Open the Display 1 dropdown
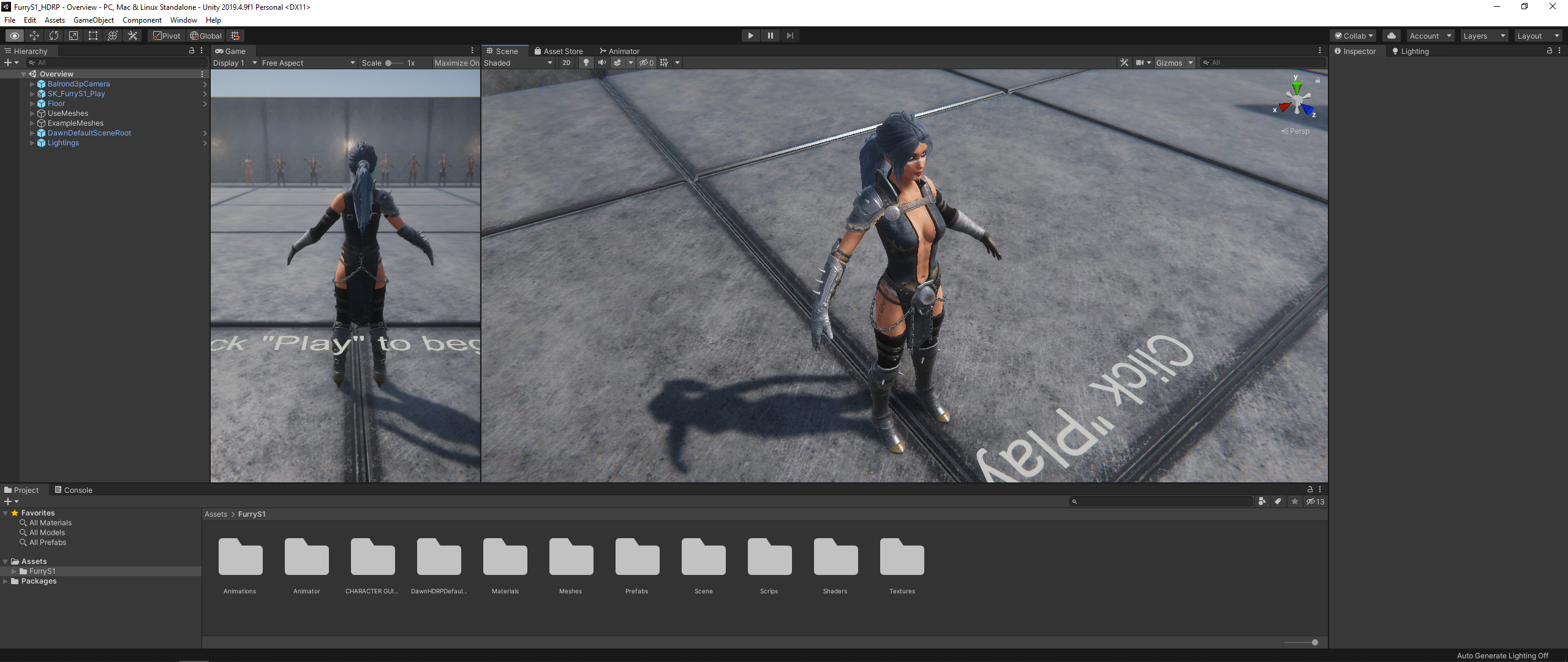 click(x=235, y=63)
